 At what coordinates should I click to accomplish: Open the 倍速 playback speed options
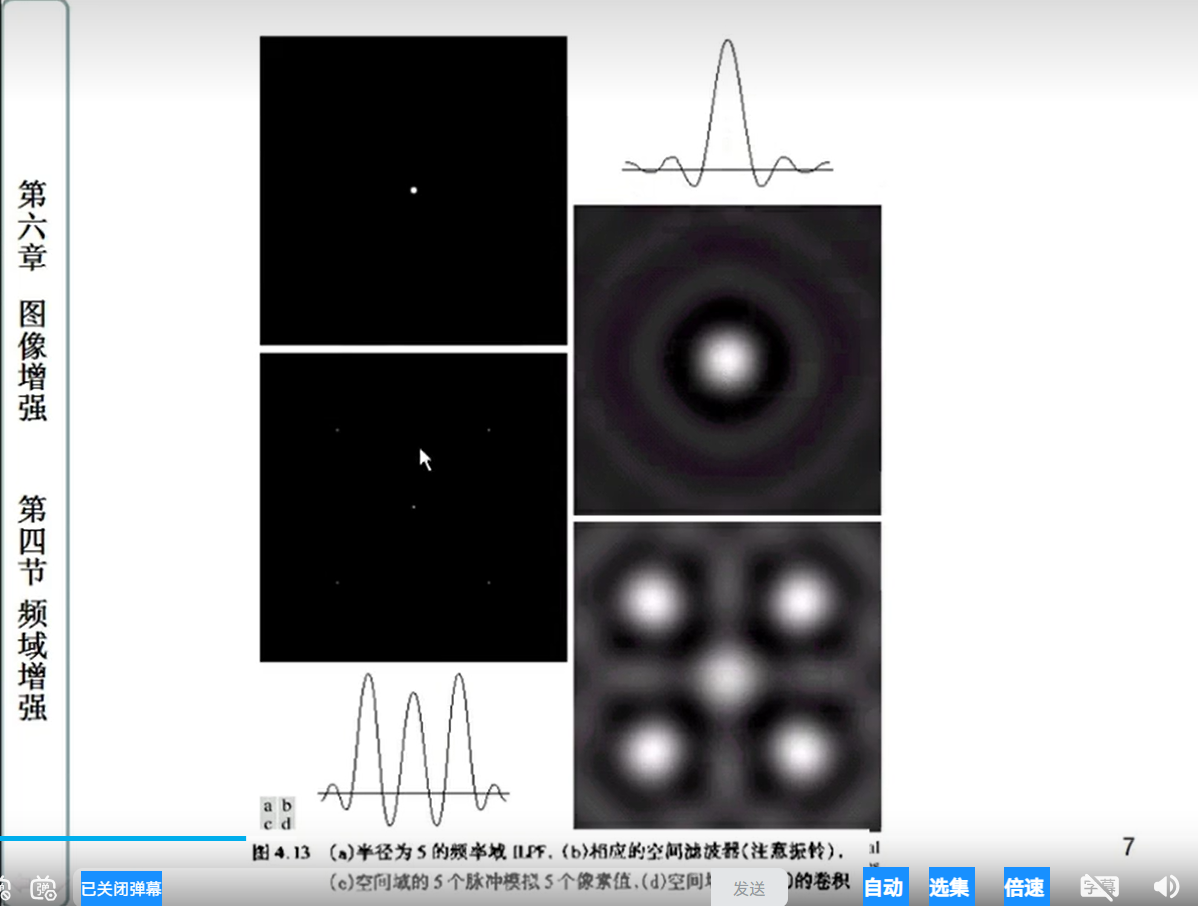1025,887
